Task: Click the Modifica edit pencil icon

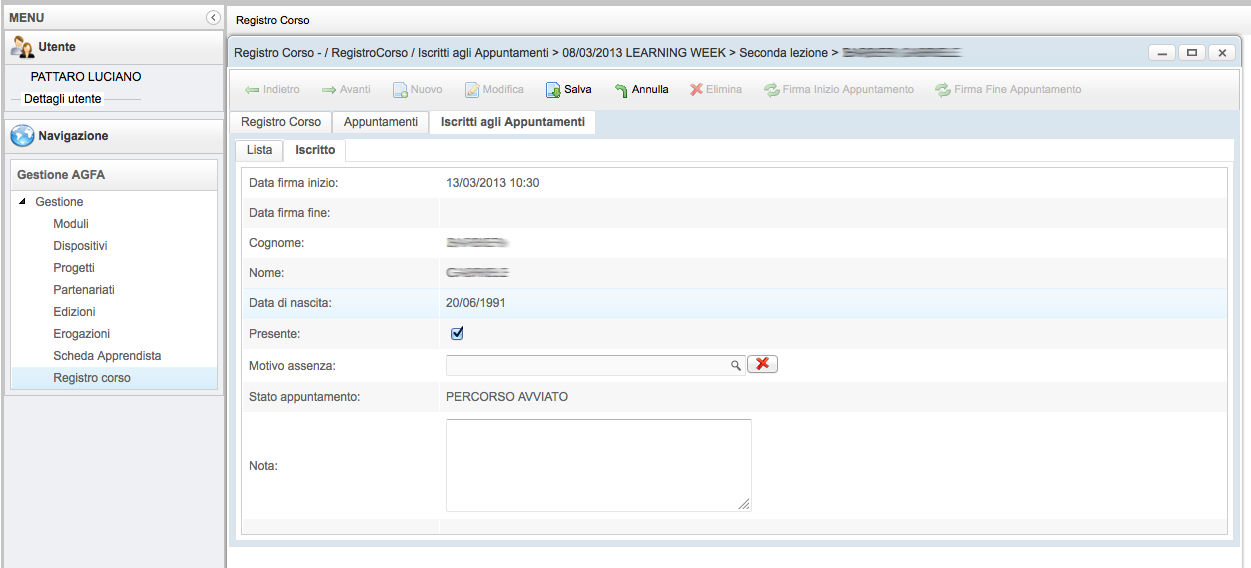Action: coord(472,90)
